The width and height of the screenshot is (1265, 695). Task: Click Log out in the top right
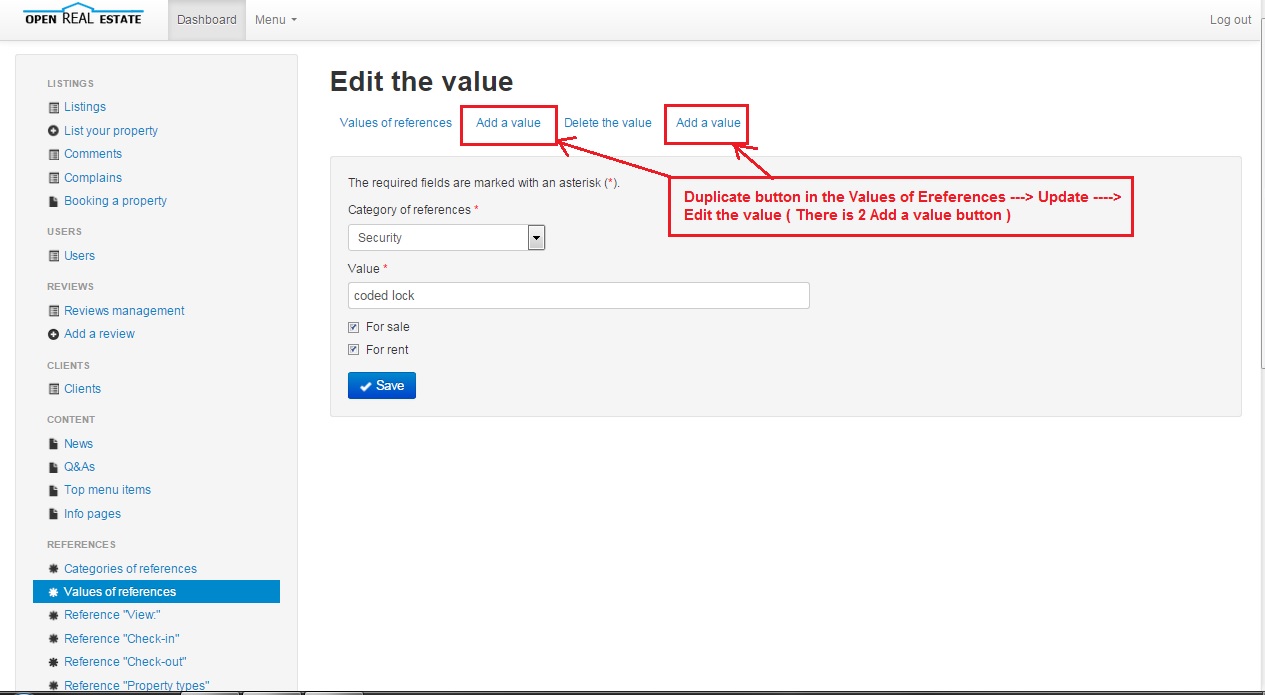[x=1230, y=20]
